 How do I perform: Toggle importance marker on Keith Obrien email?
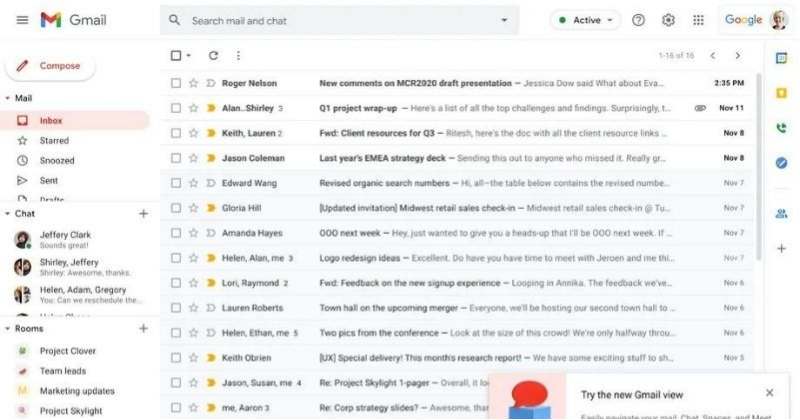tap(211, 358)
